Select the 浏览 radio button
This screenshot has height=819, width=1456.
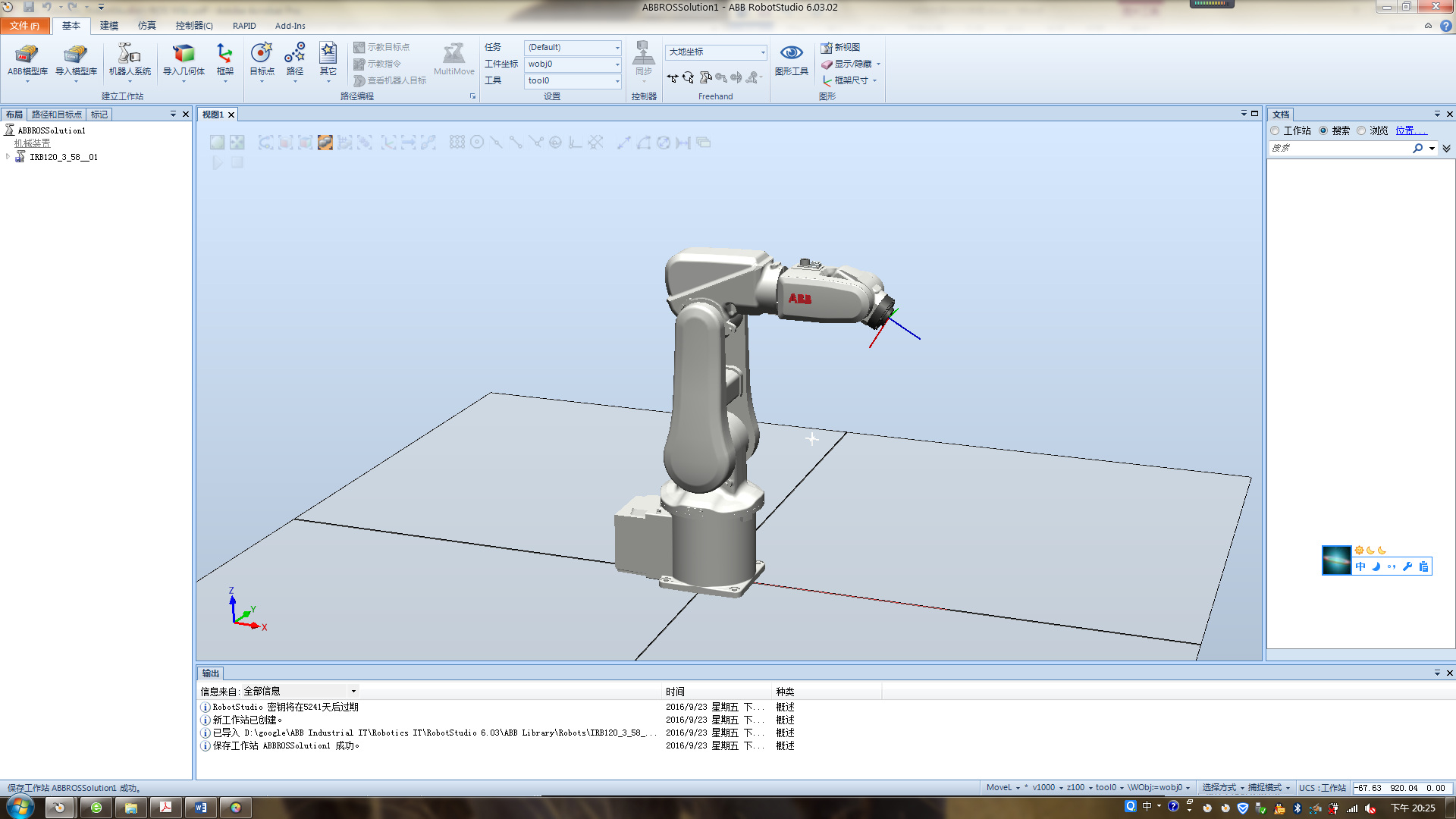pos(1361,131)
